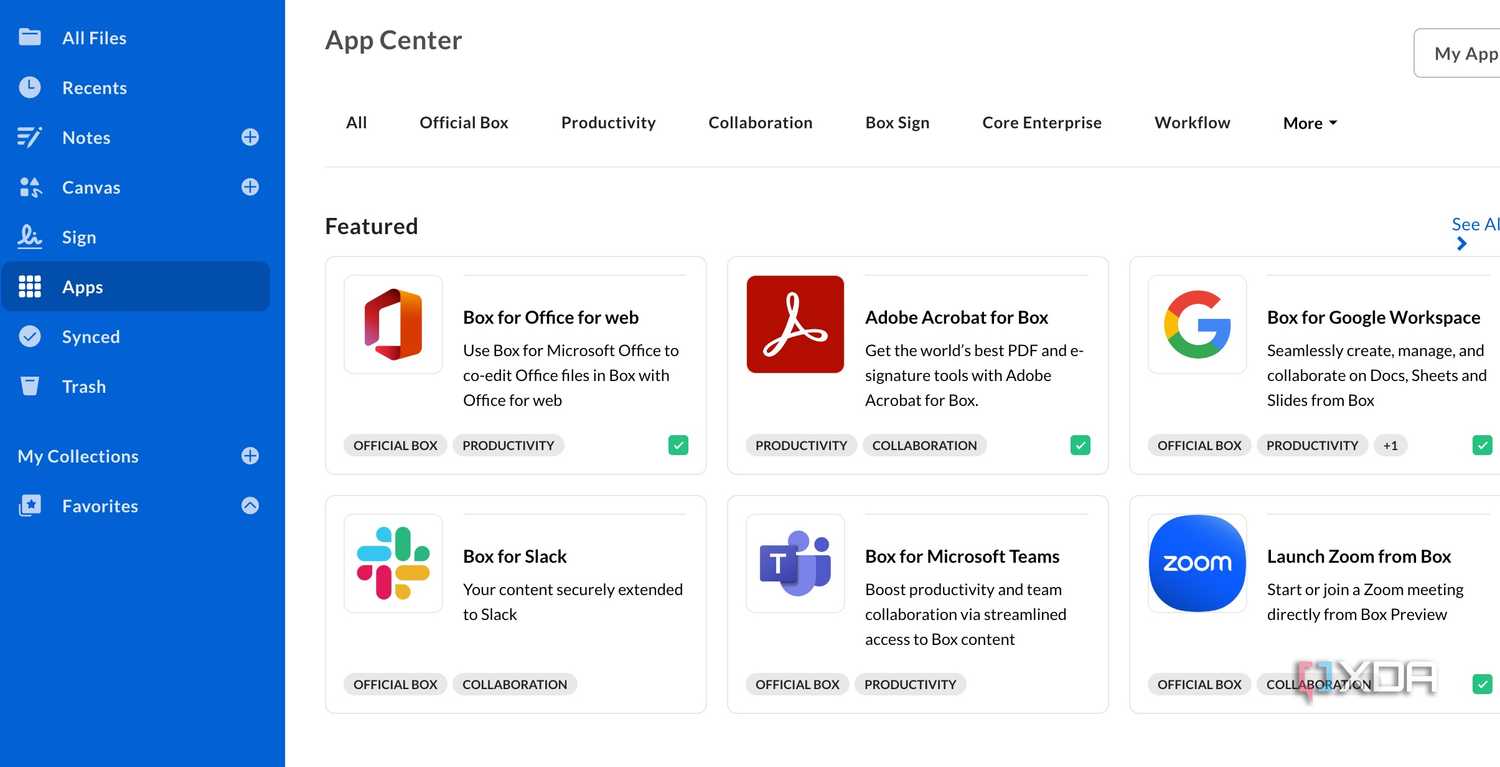Go to All Files in sidebar
The height and width of the screenshot is (767, 1500).
click(x=94, y=37)
